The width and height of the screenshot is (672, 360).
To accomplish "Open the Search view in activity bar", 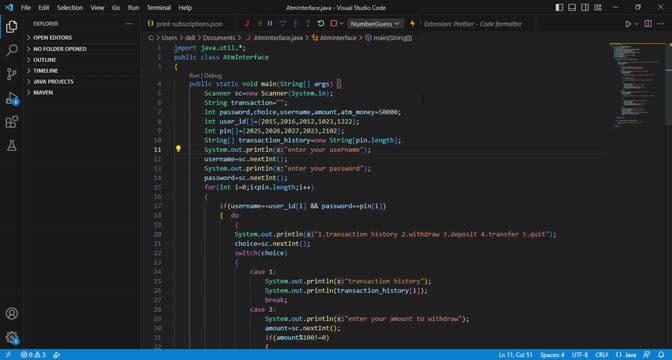I will coord(12,50).
